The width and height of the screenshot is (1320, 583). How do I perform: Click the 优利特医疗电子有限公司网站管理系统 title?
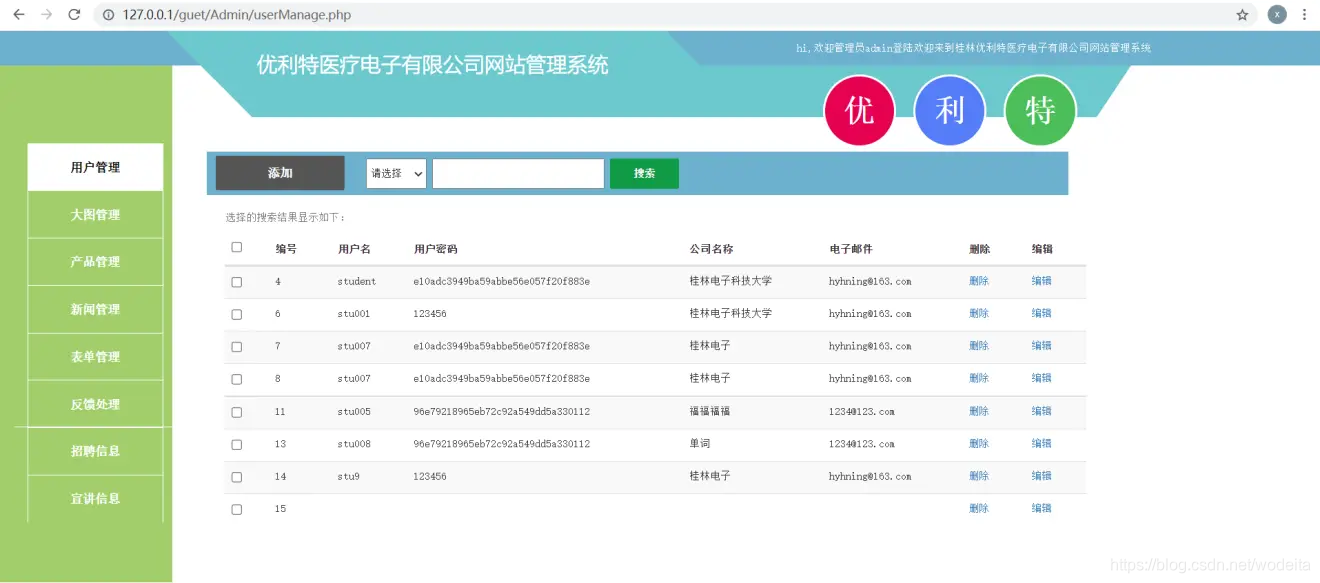432,65
